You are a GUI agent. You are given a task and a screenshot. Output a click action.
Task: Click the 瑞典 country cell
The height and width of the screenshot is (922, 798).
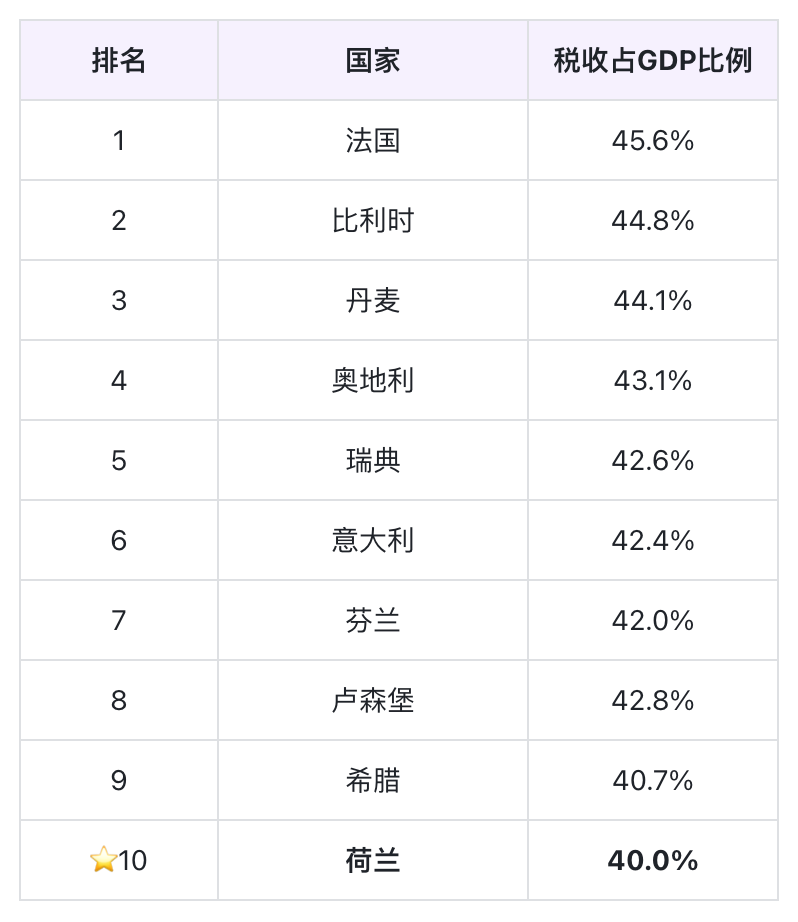click(373, 460)
